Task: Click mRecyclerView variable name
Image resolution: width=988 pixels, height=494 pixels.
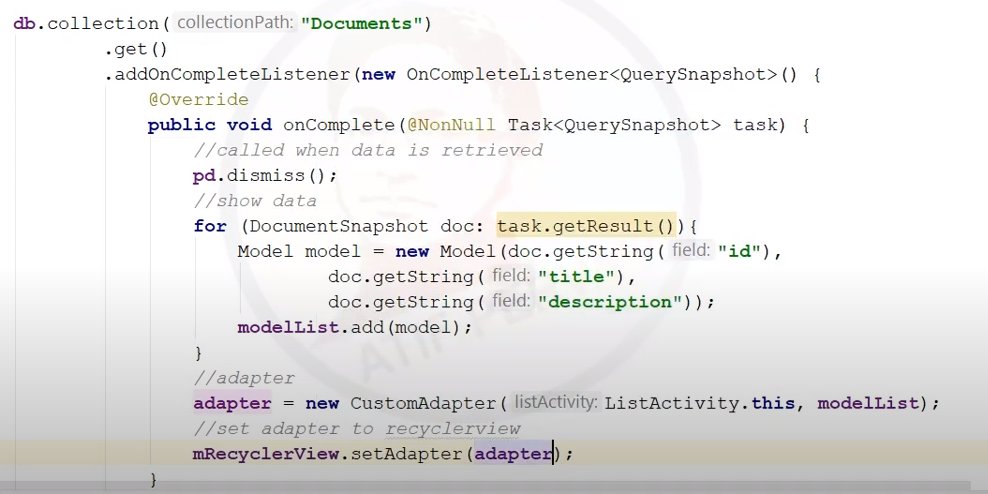Action: click(x=266, y=454)
